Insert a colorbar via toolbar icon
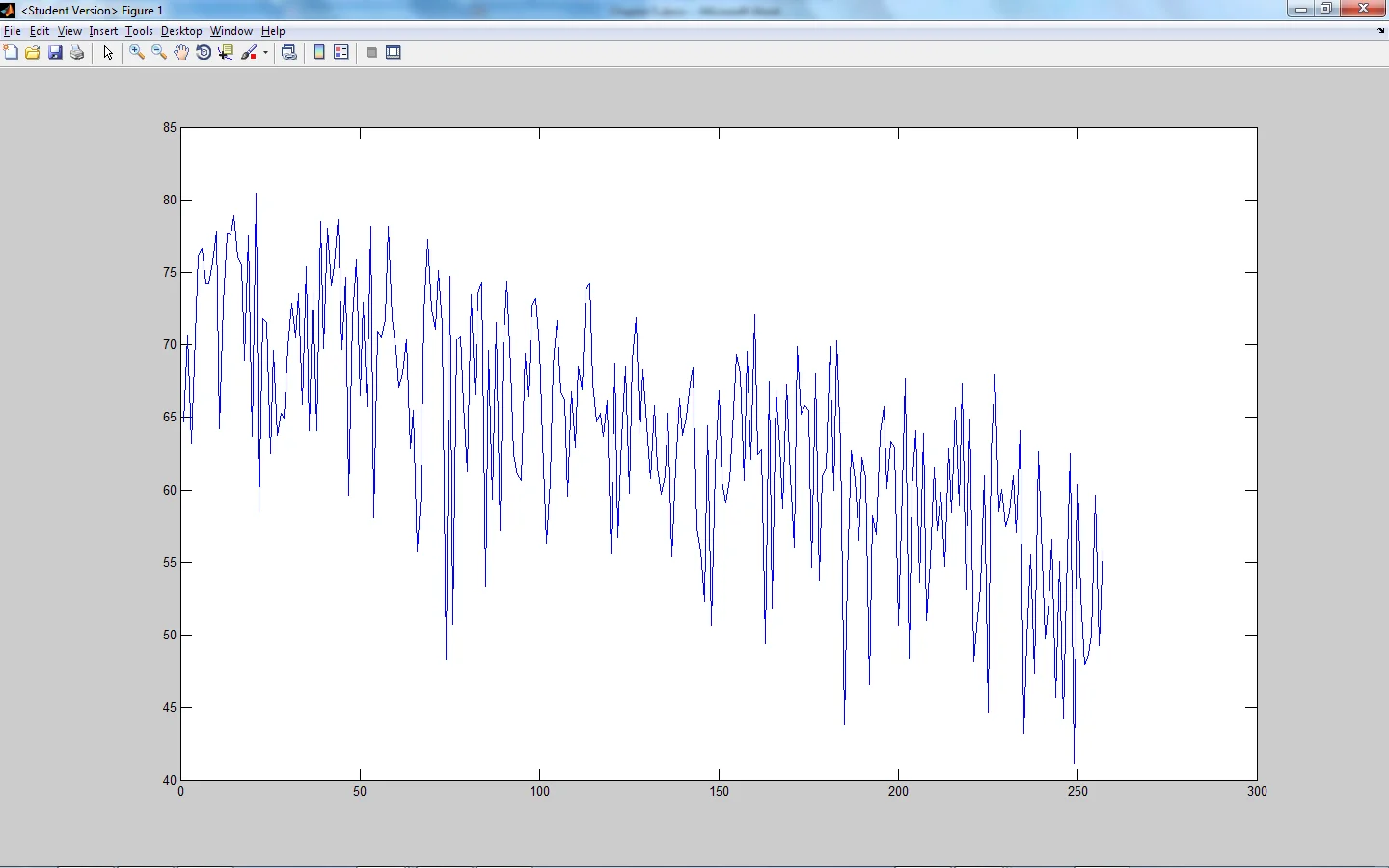 pos(319,53)
